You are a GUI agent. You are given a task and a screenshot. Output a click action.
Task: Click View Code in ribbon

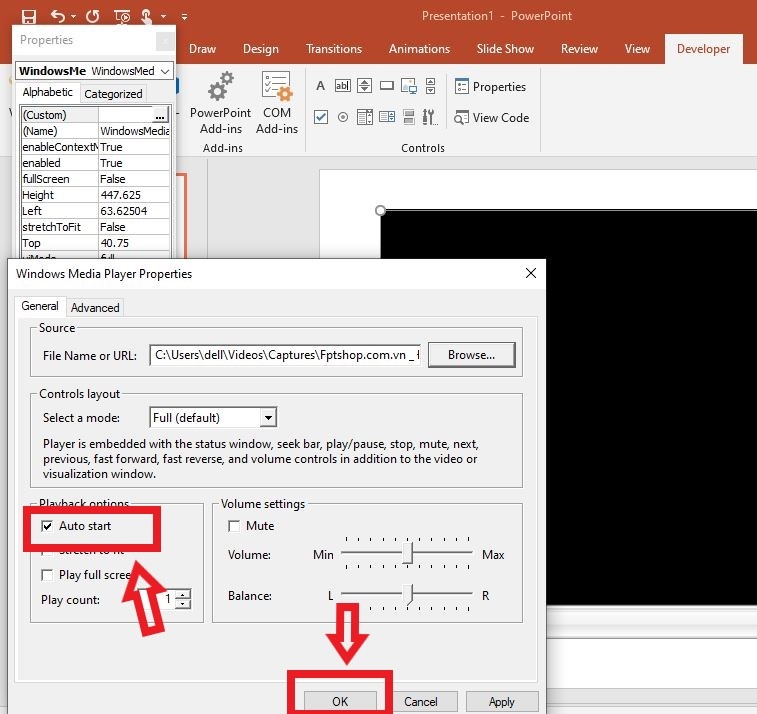click(x=491, y=118)
